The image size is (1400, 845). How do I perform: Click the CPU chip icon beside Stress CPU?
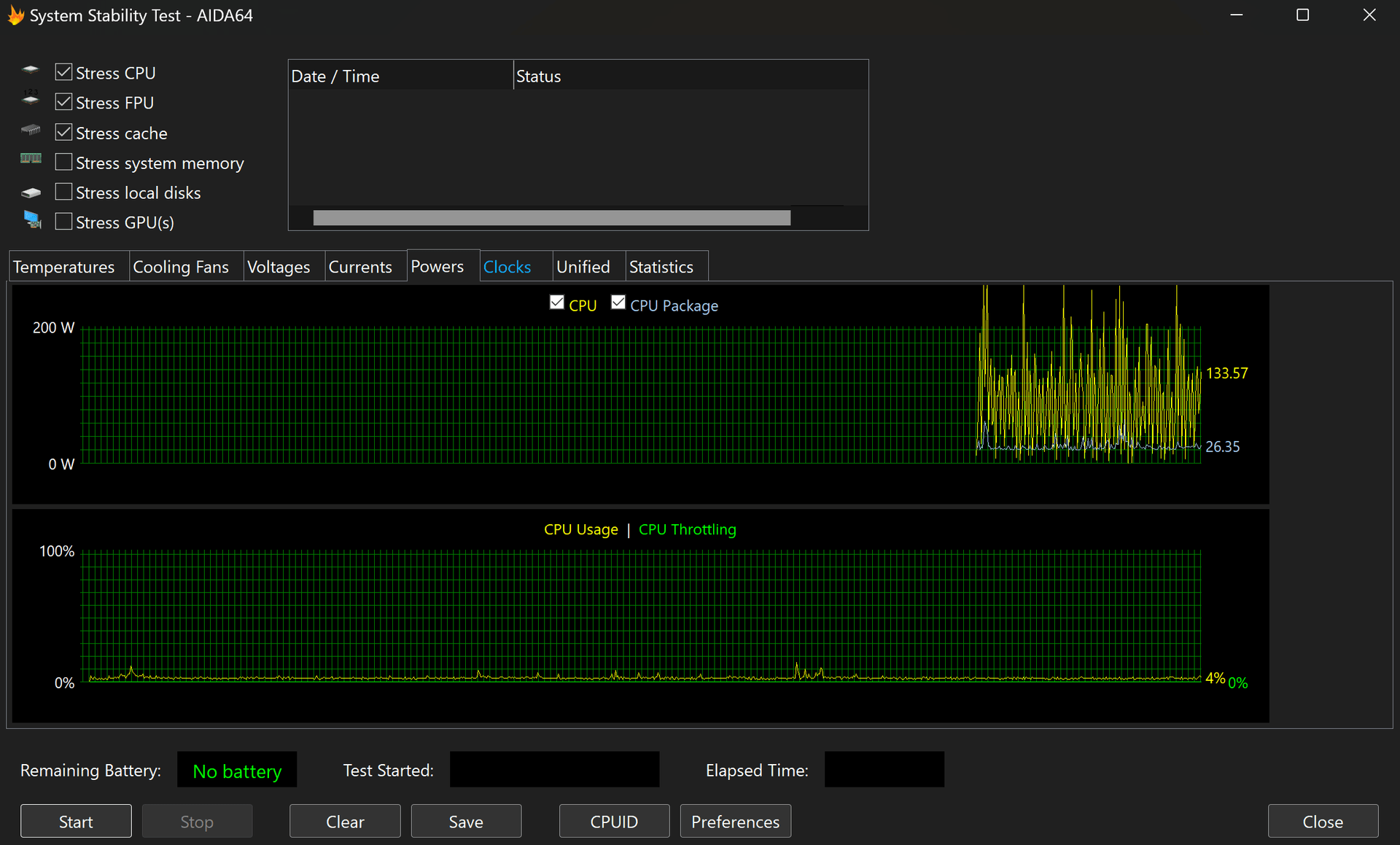tap(30, 71)
